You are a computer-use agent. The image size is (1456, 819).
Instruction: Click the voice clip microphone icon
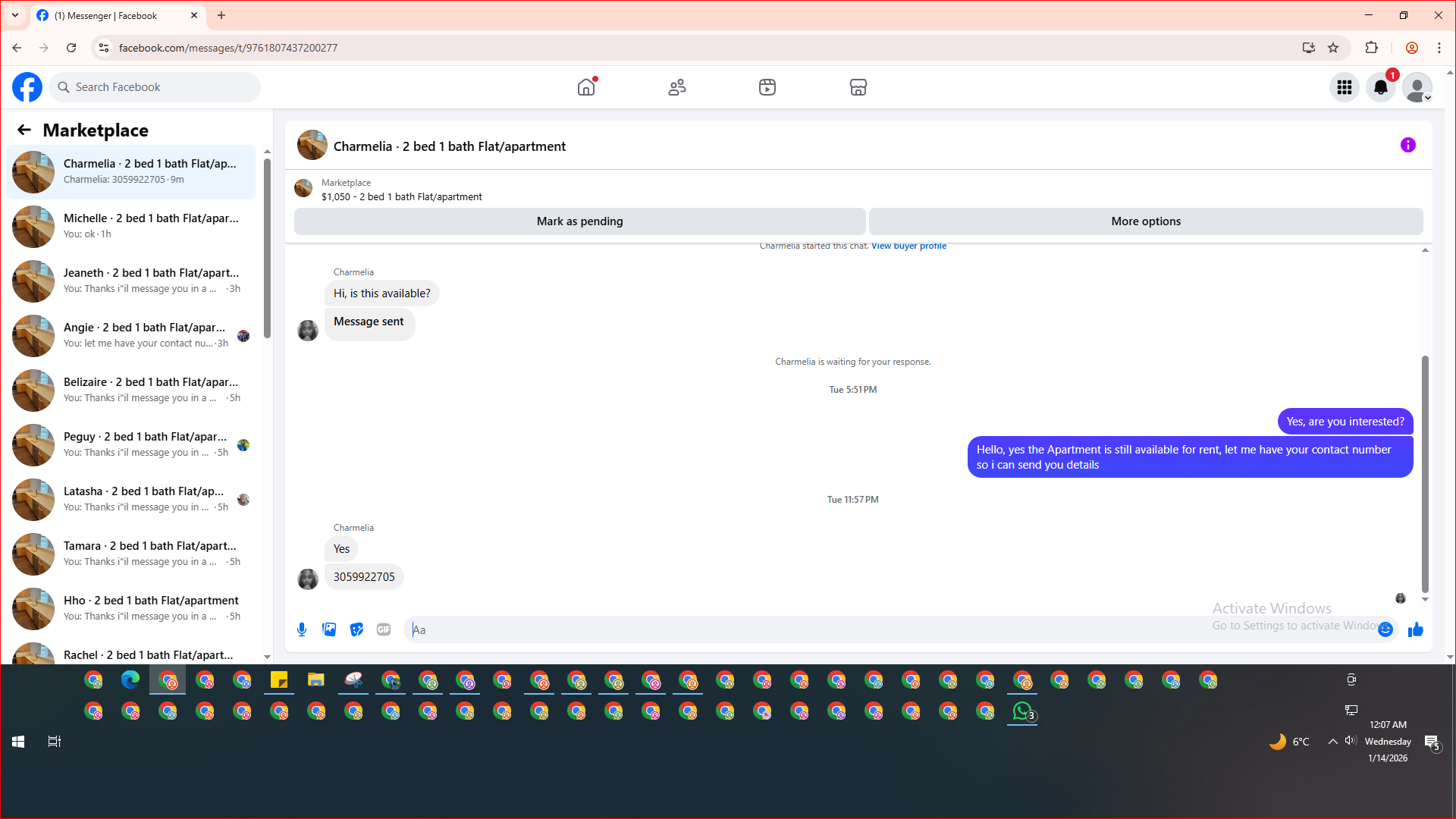(x=302, y=629)
